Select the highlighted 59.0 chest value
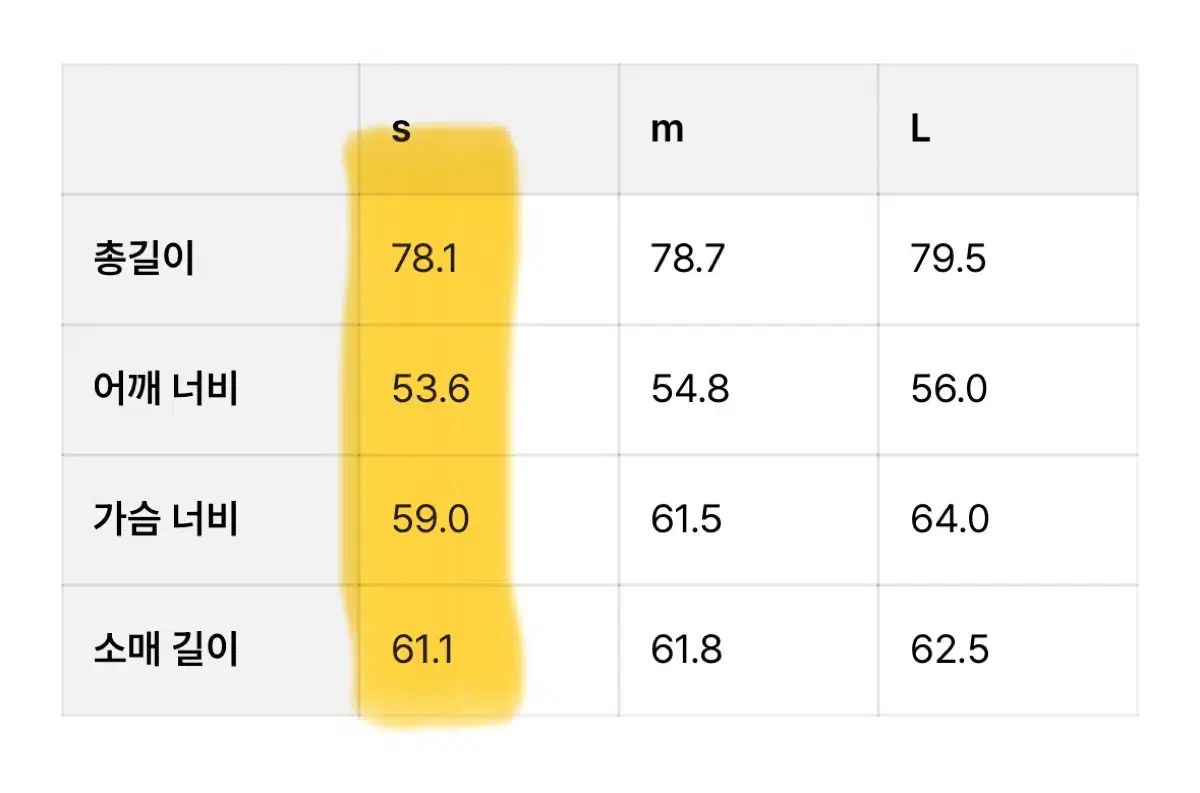 point(430,520)
